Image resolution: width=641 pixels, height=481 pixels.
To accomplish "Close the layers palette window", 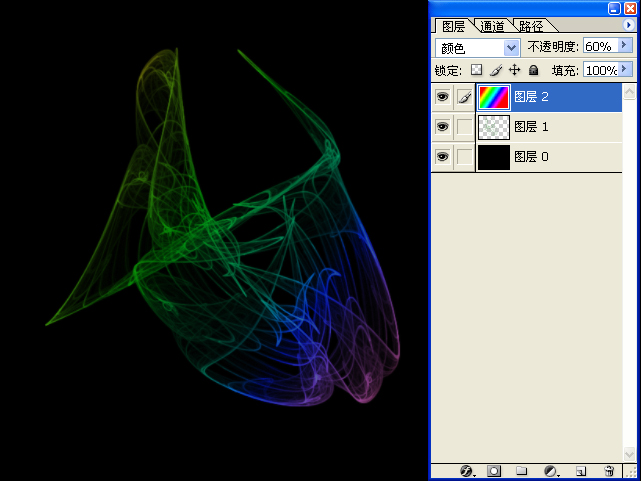I will [630, 8].
